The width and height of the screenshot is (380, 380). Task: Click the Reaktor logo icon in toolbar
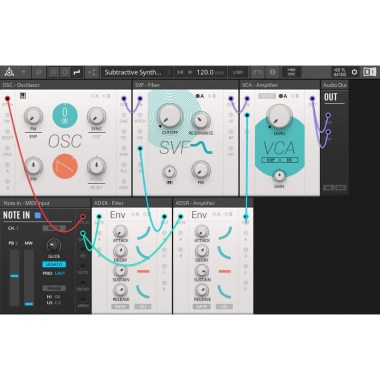(9, 72)
